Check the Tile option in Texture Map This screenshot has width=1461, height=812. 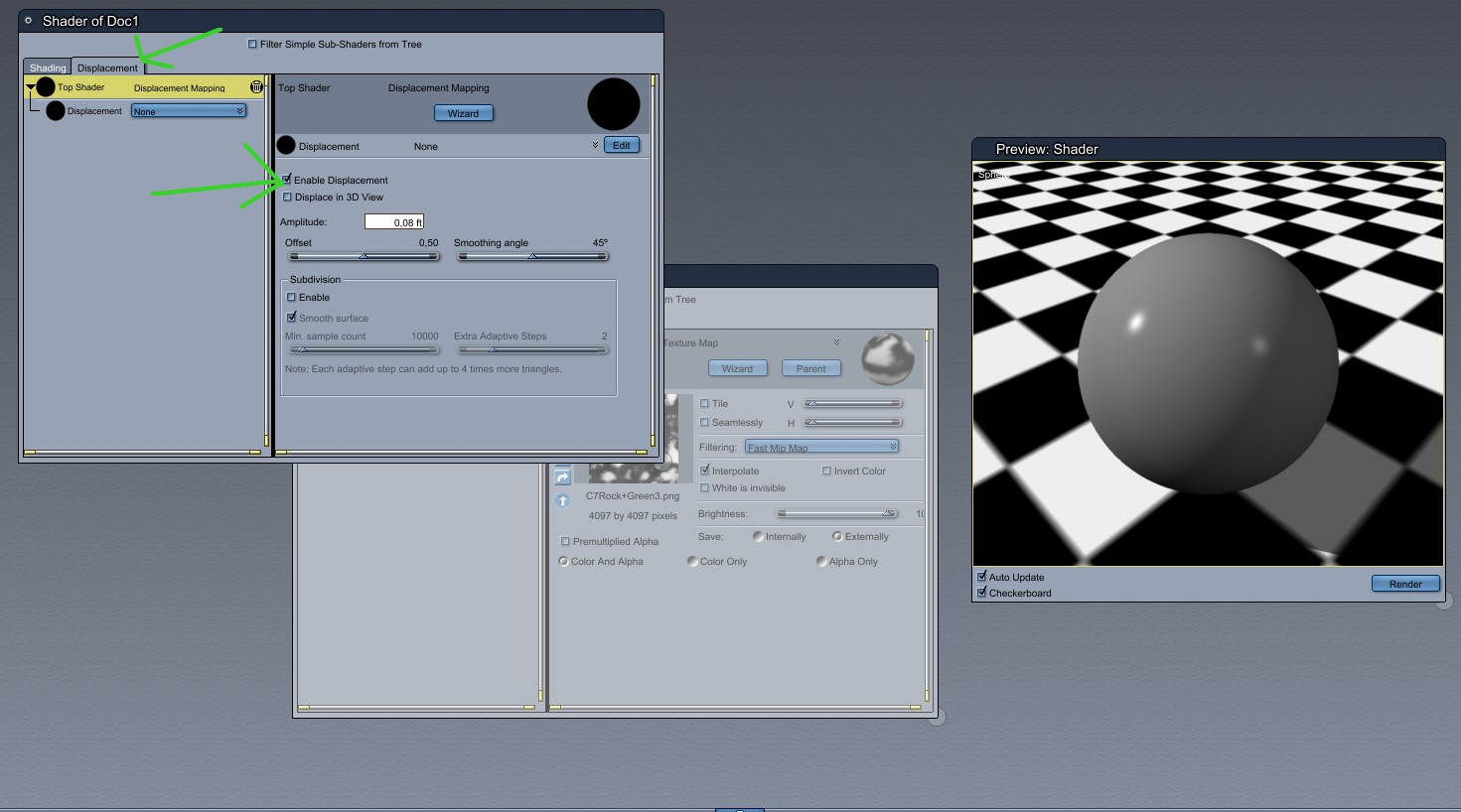click(705, 404)
